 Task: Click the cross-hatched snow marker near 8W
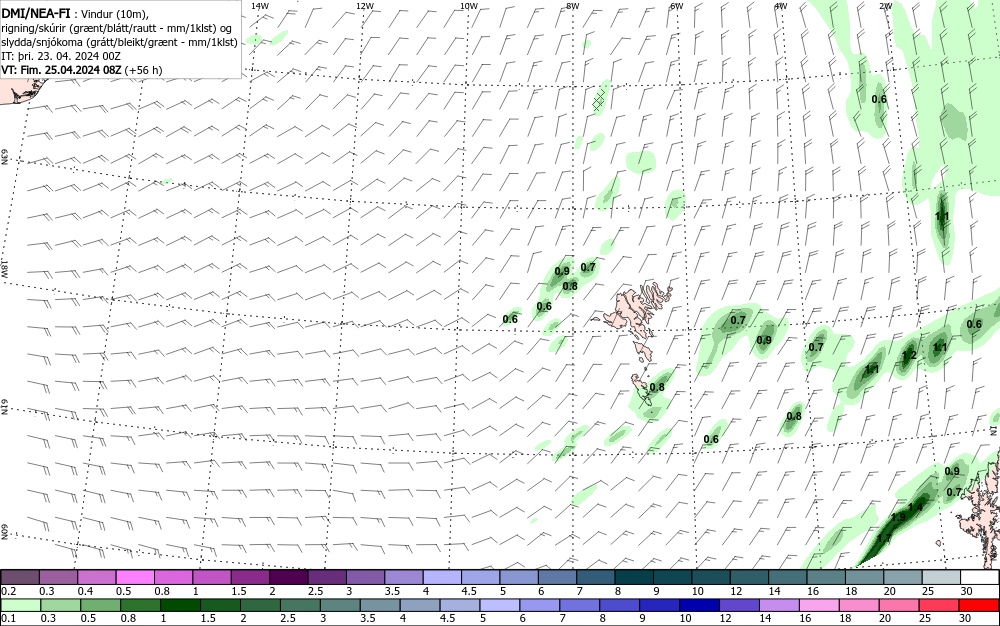click(x=599, y=101)
